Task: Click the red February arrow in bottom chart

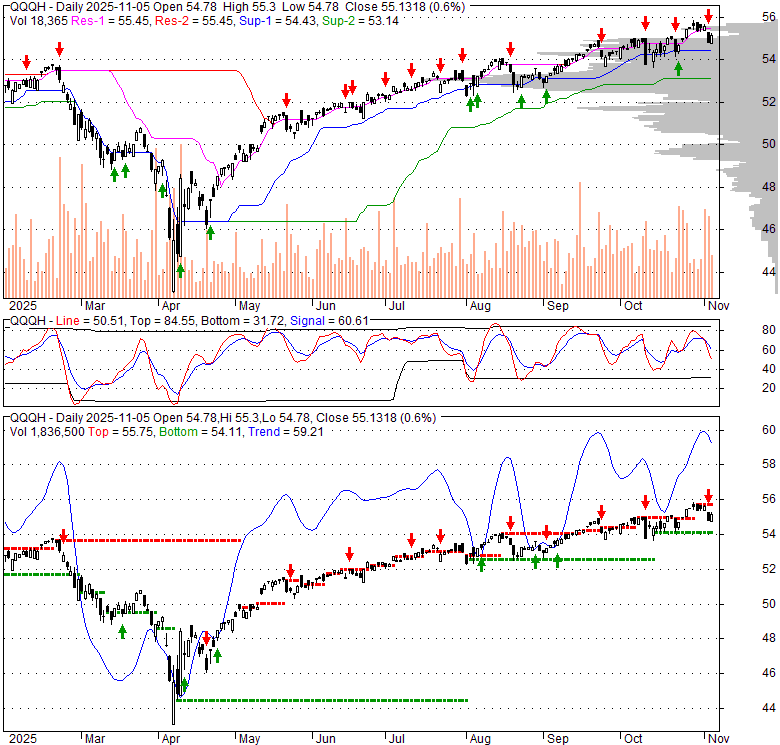Action: point(63,538)
